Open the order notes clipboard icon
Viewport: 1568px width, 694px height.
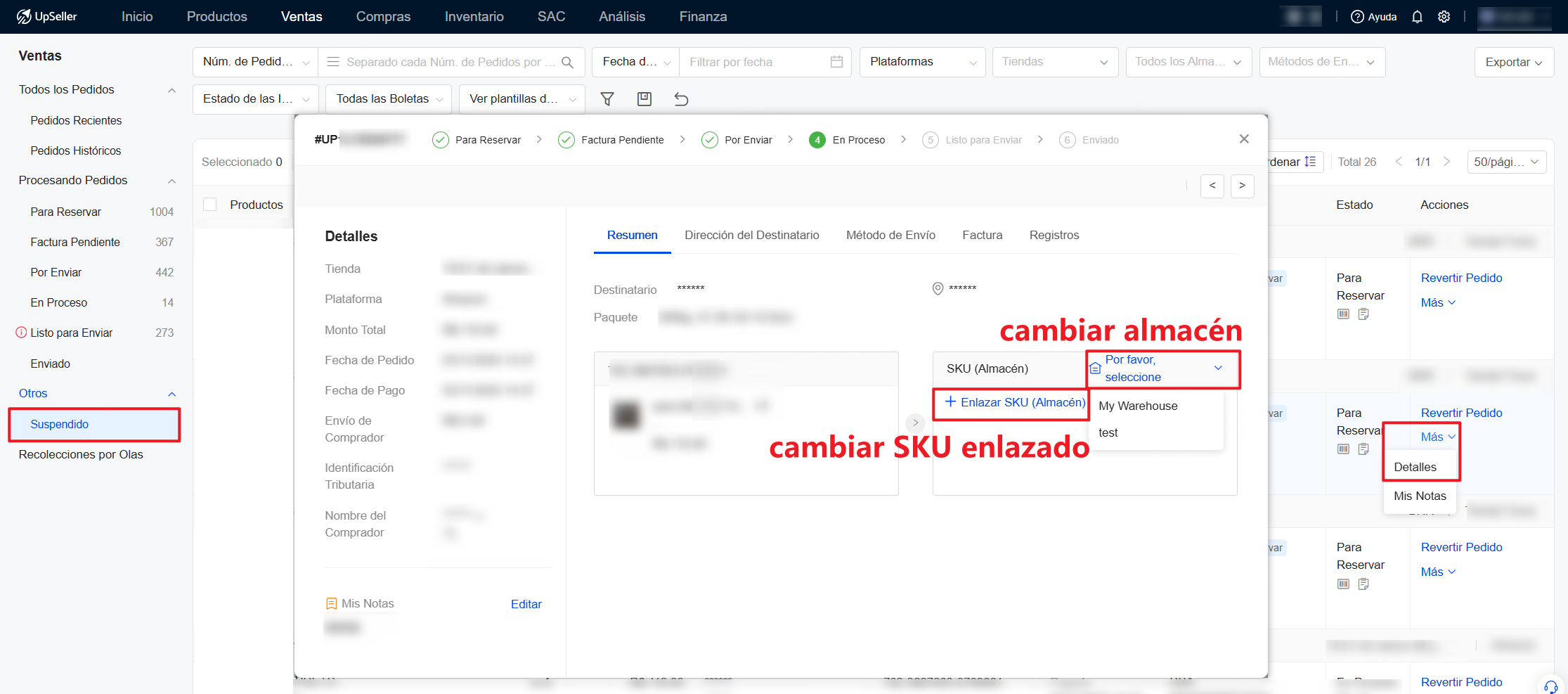(1364, 314)
